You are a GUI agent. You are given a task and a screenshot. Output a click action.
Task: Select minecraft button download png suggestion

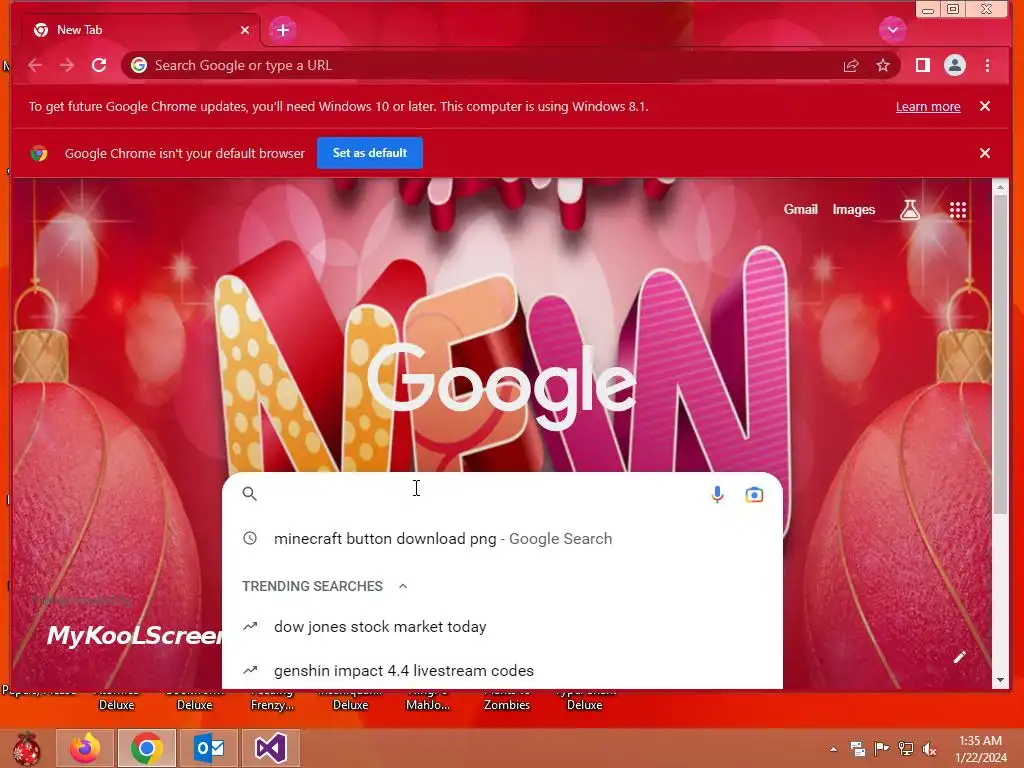click(x=502, y=539)
